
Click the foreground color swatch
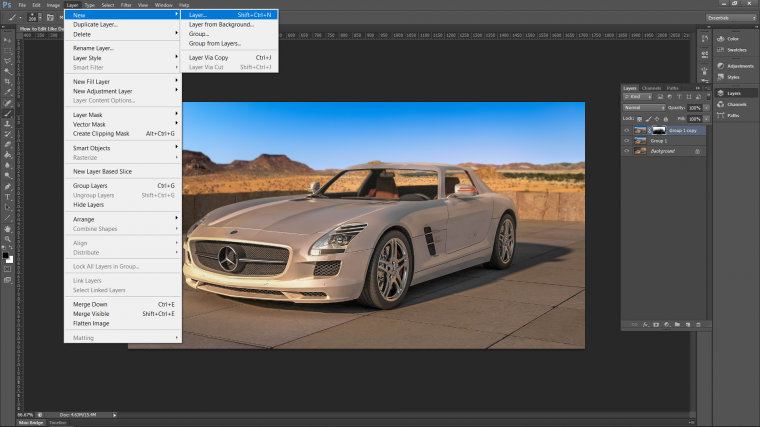(x=5, y=255)
